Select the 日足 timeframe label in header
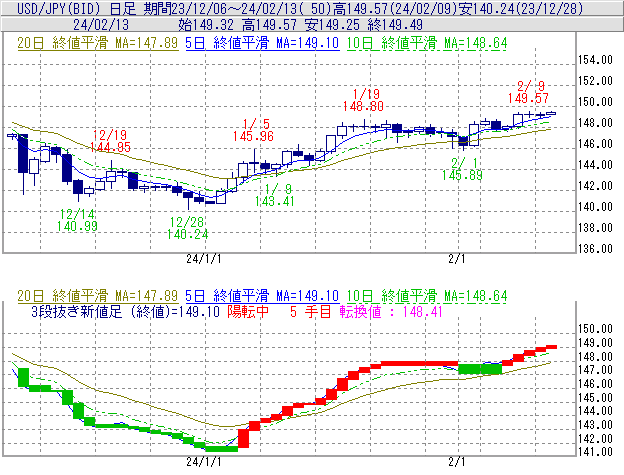 point(122,8)
